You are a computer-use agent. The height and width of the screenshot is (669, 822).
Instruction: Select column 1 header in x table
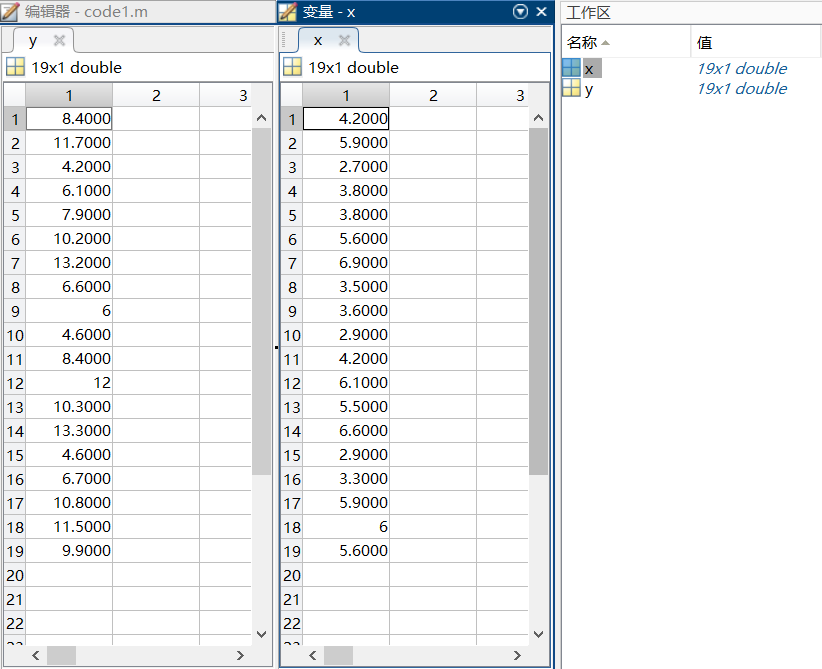tap(345, 95)
